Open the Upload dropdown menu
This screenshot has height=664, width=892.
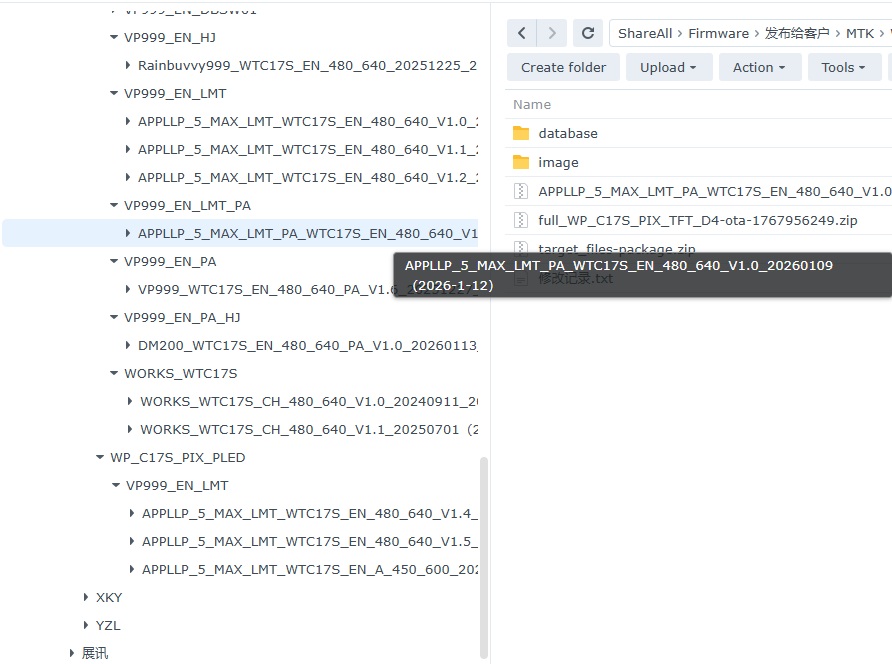pyautogui.click(x=669, y=67)
